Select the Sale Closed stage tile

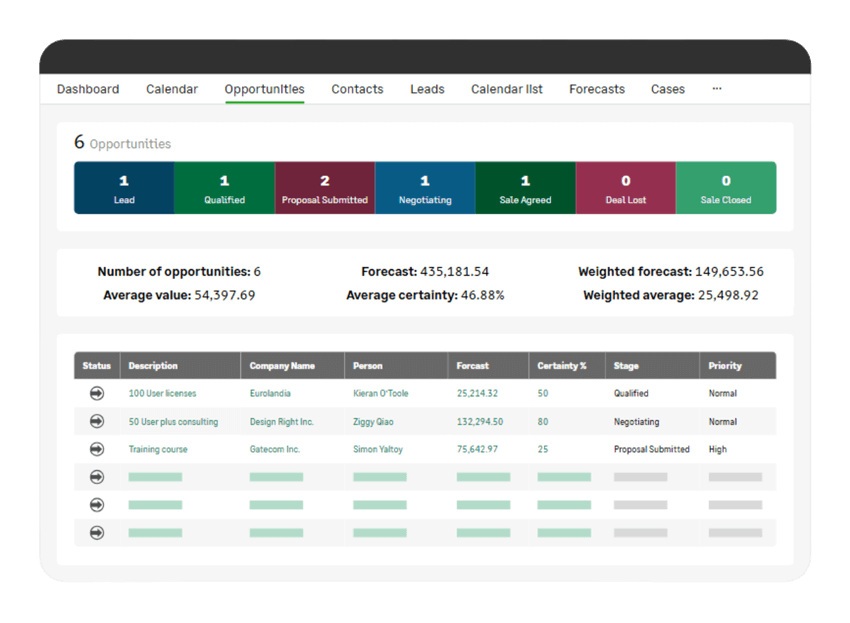tap(726, 188)
